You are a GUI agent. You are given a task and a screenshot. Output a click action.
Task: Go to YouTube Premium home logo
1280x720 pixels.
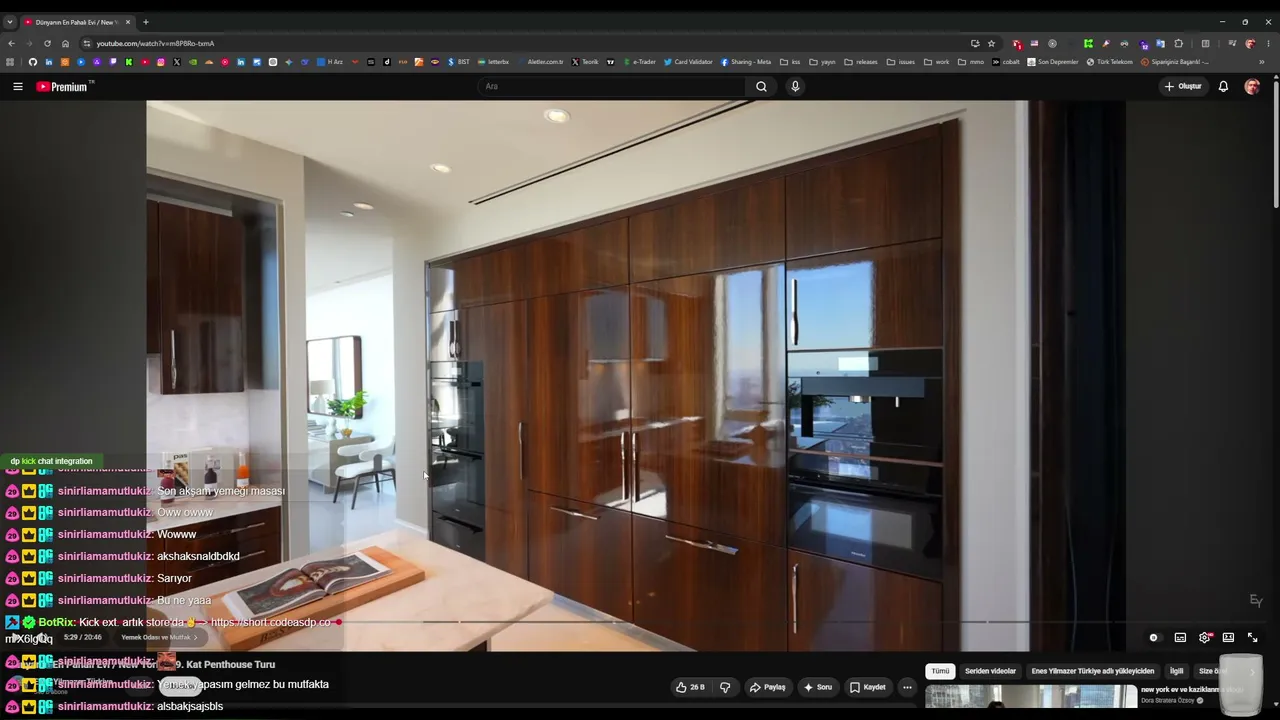64,87
